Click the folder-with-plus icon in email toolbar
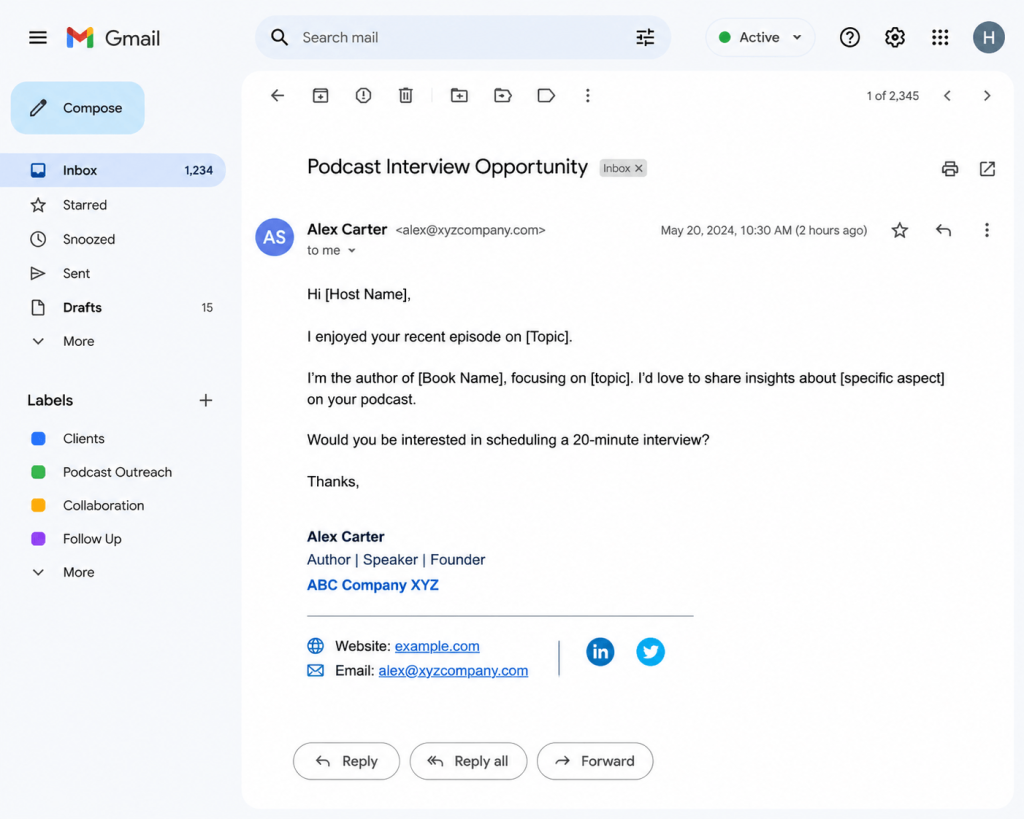 tap(459, 95)
